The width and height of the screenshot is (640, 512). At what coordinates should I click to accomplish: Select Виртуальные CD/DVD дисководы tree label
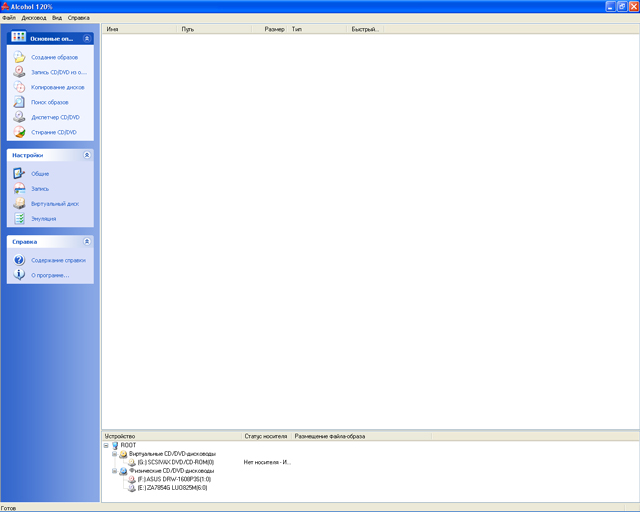coord(172,454)
